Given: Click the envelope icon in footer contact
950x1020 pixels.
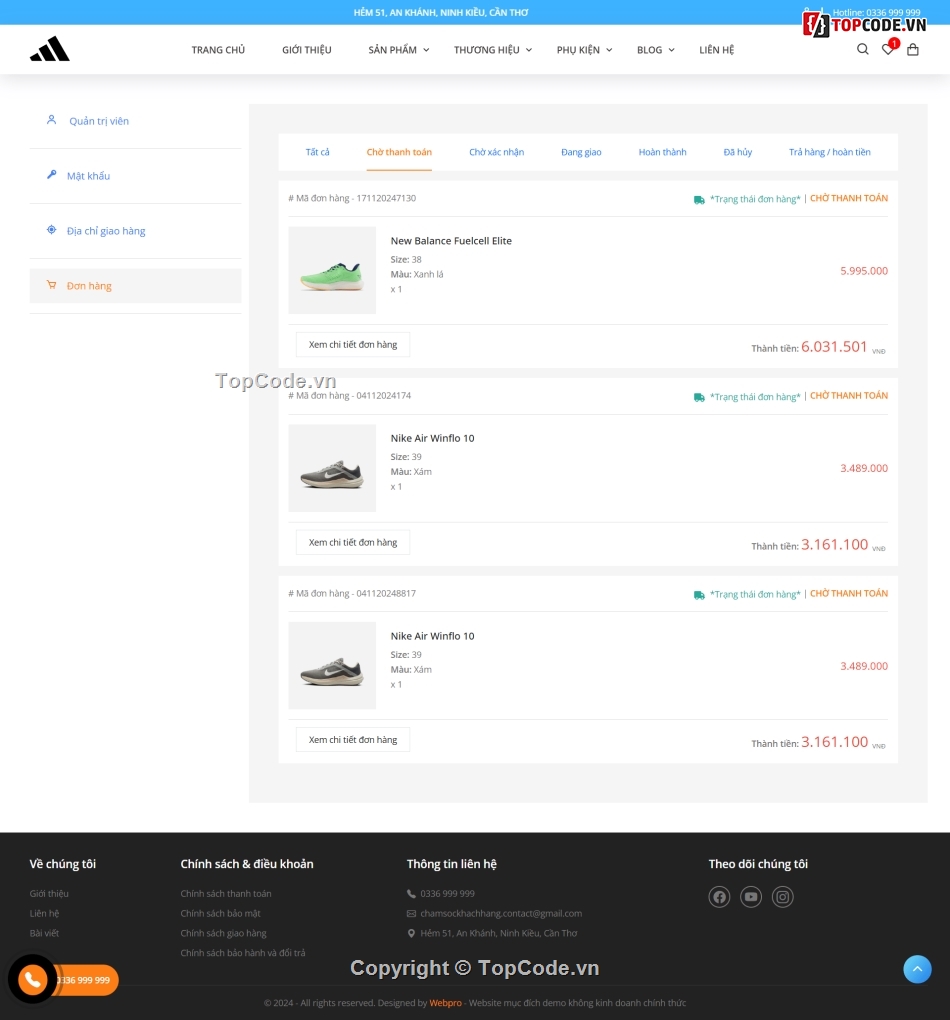Looking at the screenshot, I should (411, 913).
